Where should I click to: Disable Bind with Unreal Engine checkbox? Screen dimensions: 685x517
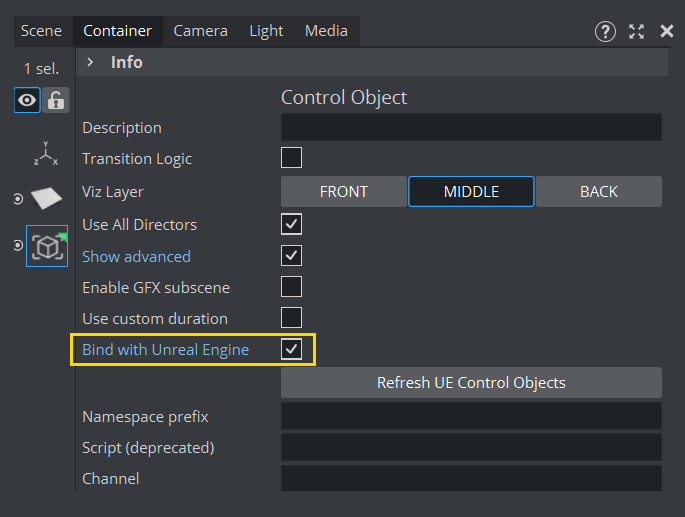point(291,349)
